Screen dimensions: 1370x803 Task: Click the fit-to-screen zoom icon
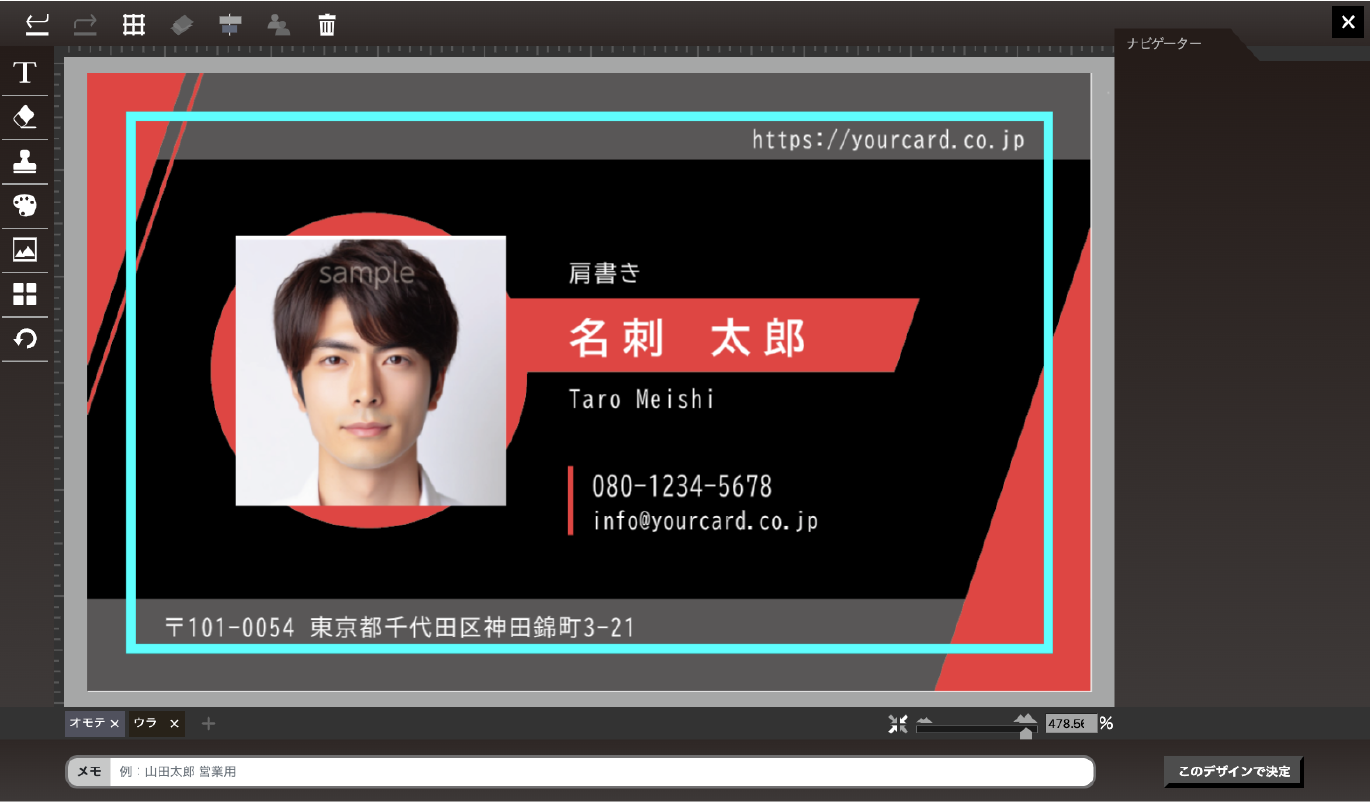tap(897, 723)
